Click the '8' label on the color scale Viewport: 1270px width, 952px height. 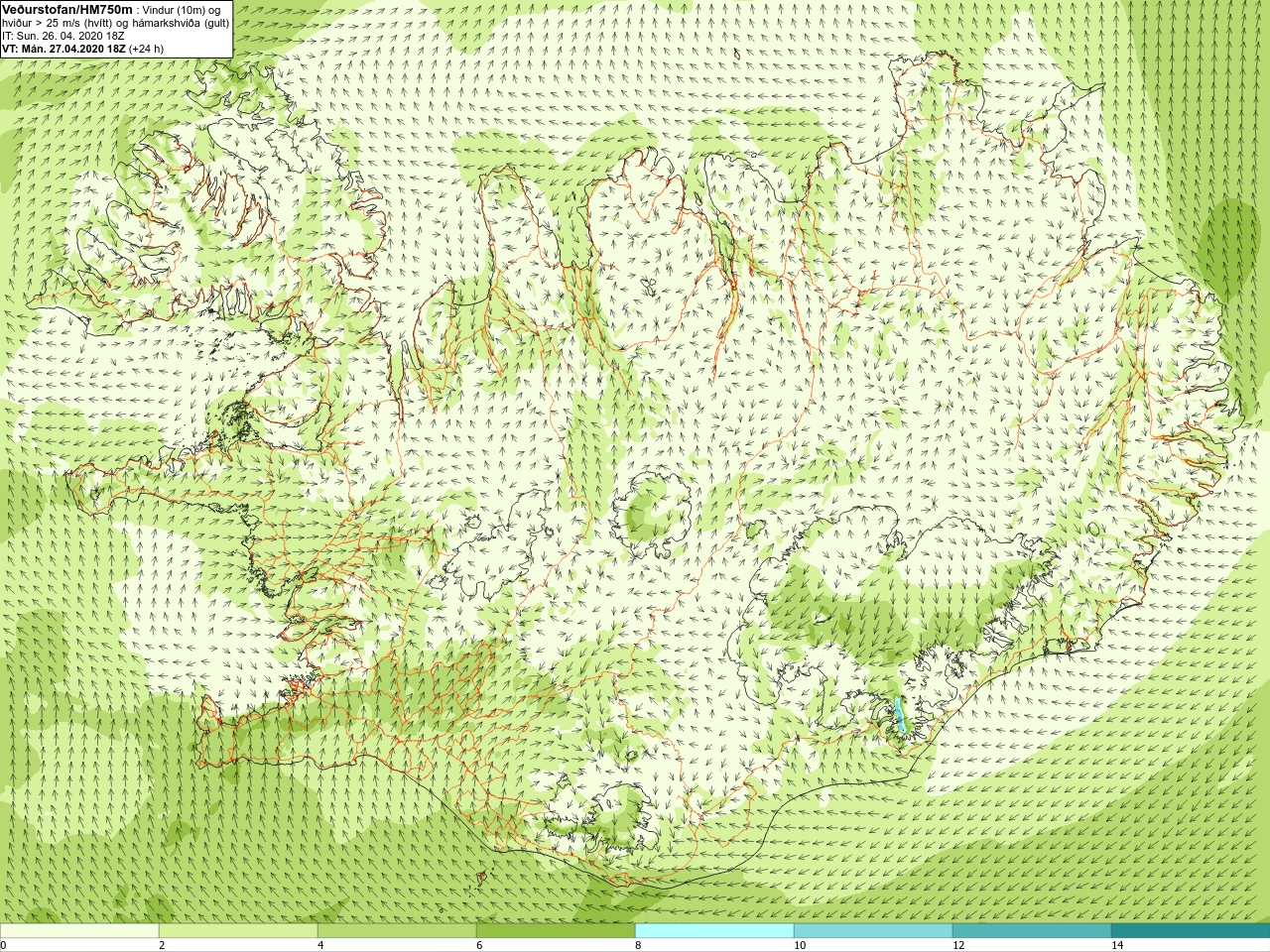[638, 945]
